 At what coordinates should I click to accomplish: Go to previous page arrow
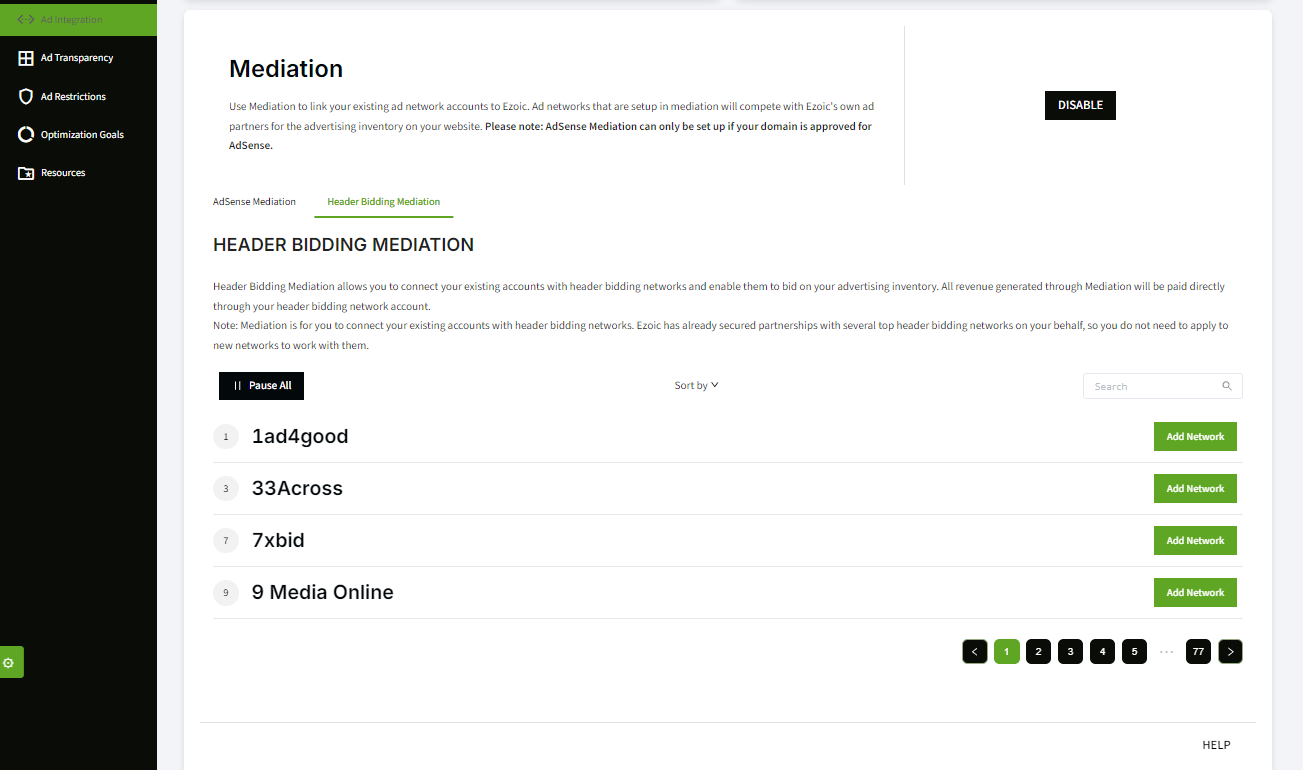(x=975, y=652)
